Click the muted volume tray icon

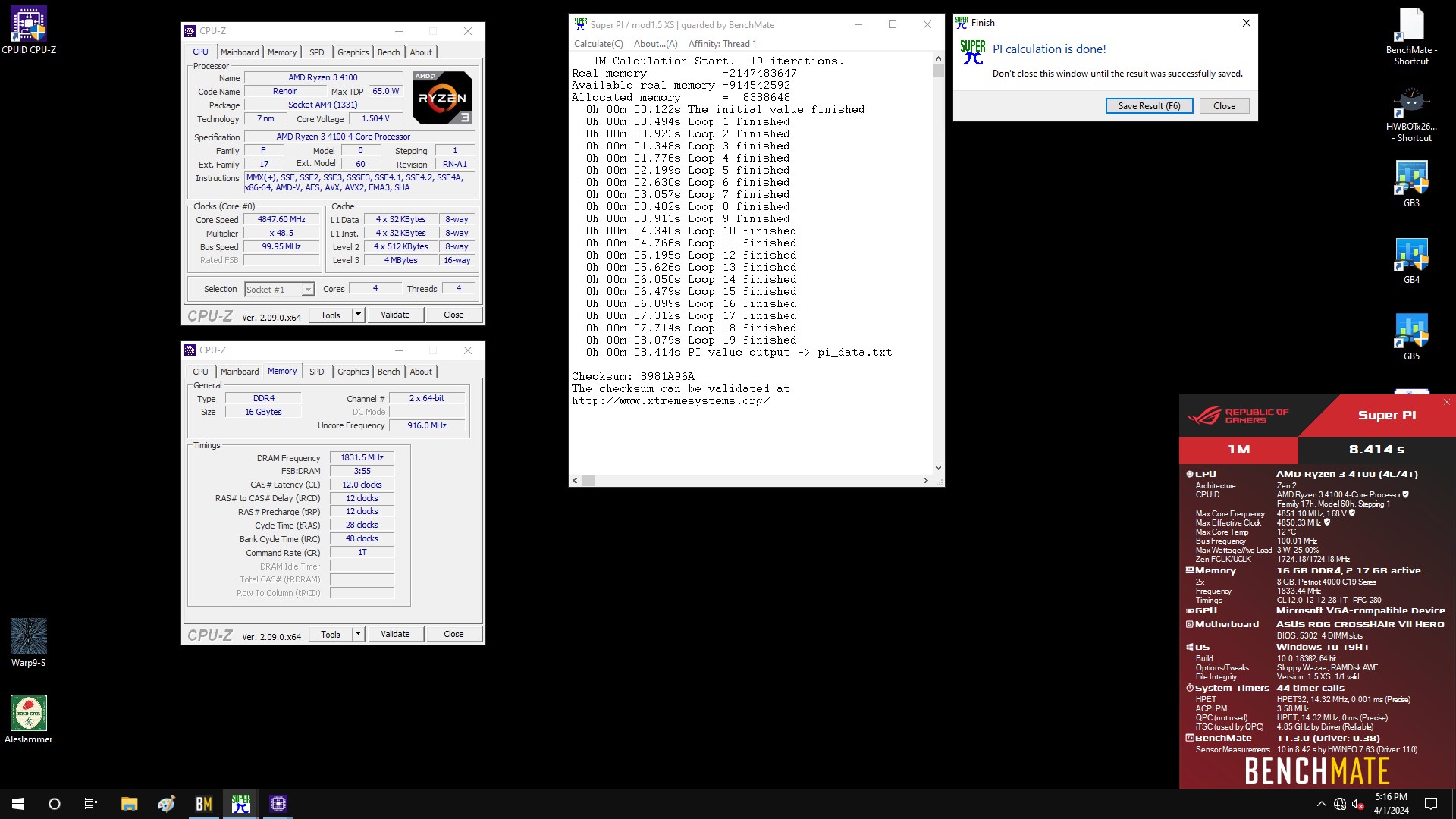1358,804
